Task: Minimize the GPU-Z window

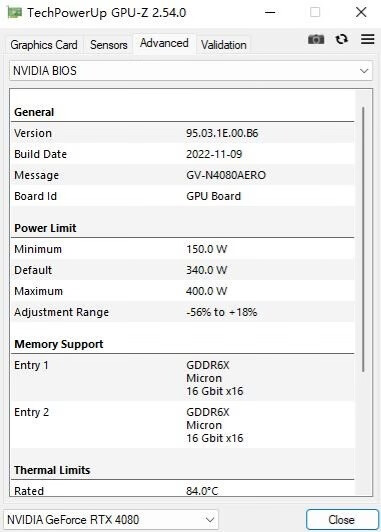Action: (270, 13)
